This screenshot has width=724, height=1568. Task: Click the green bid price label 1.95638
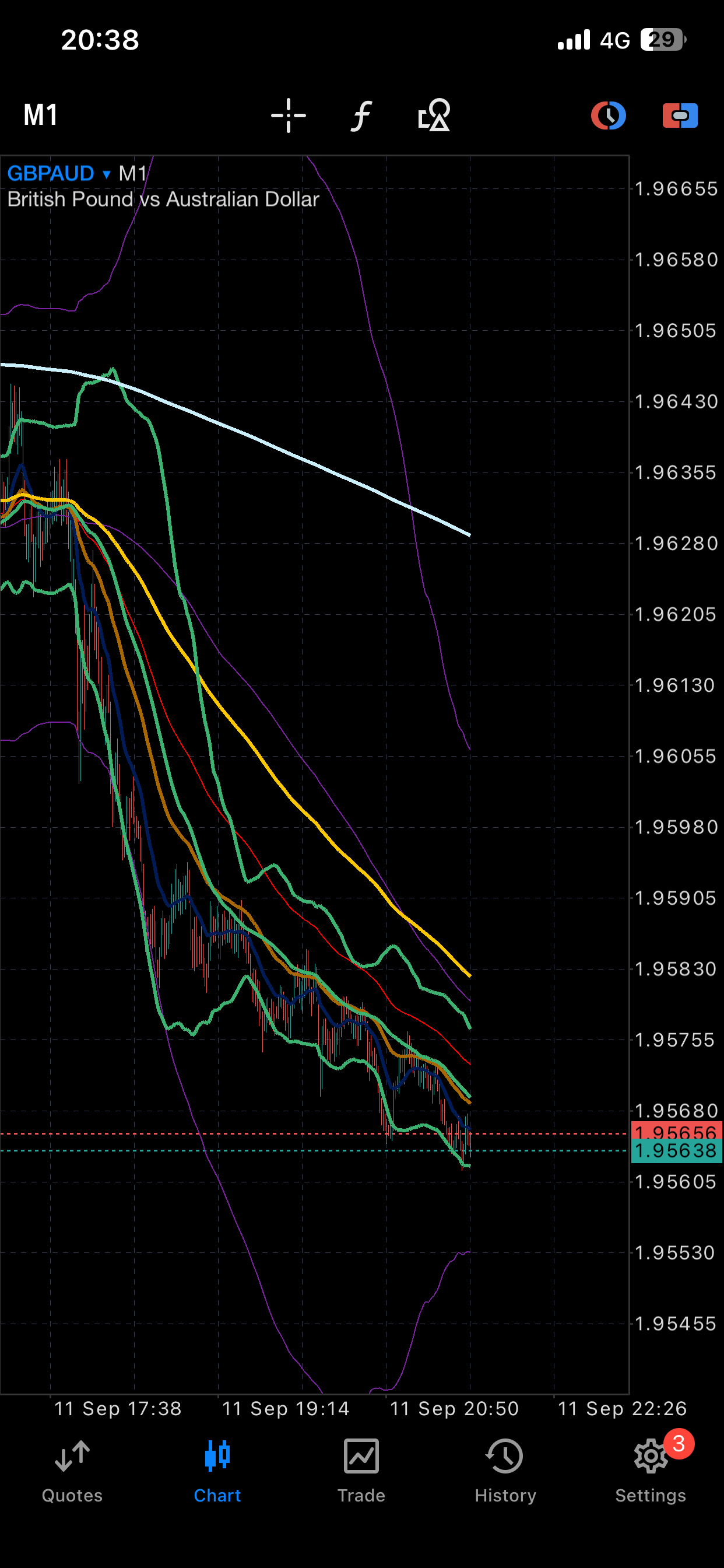[x=676, y=1150]
